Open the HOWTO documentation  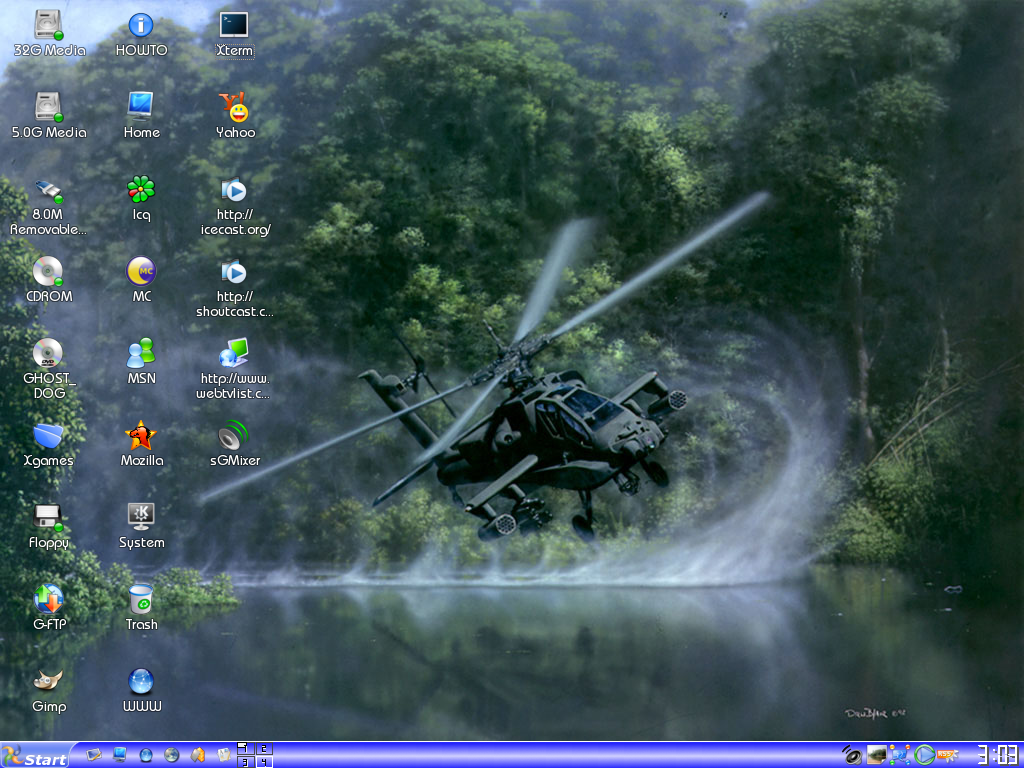140,25
